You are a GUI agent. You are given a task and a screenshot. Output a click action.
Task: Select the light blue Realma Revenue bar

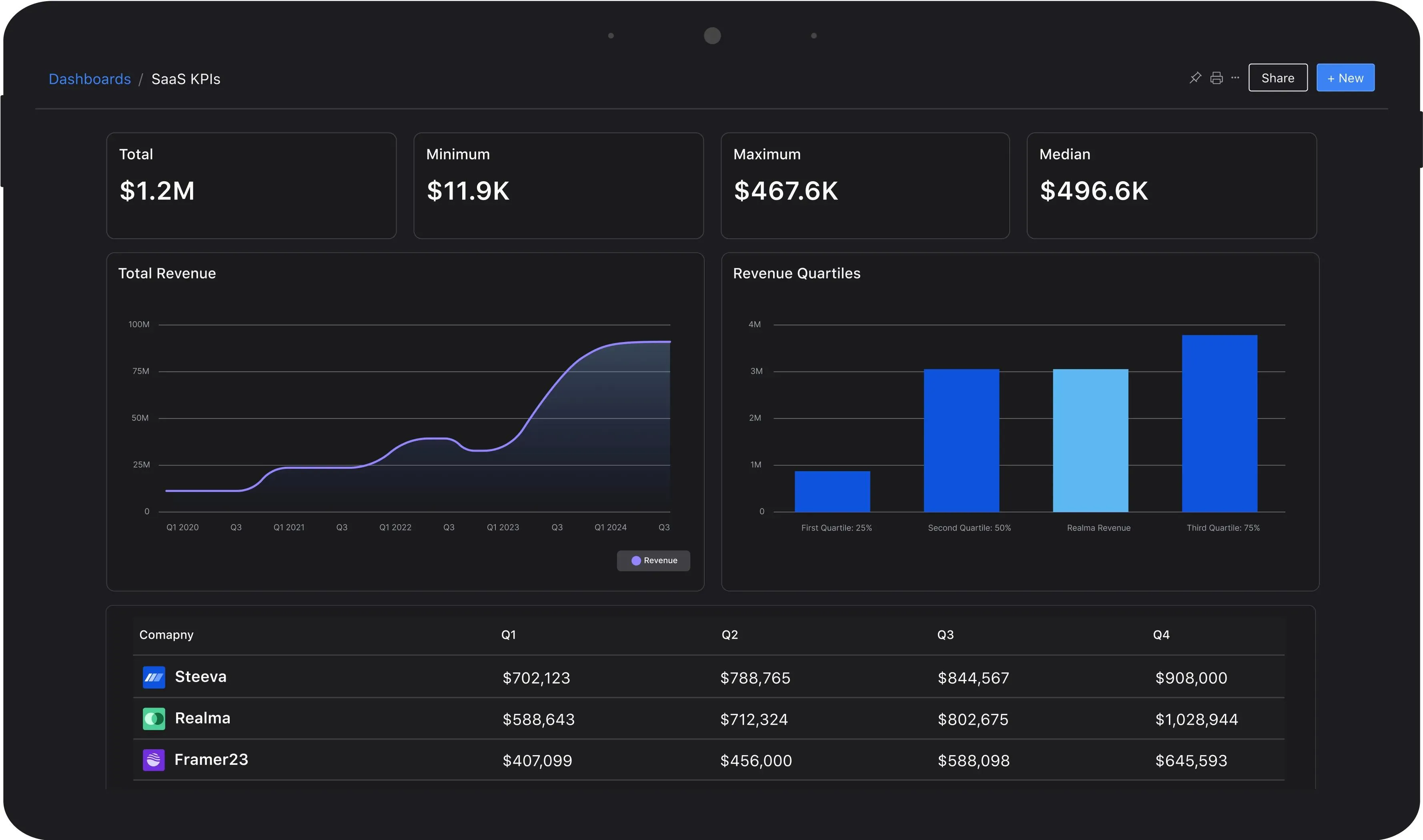tap(1090, 440)
